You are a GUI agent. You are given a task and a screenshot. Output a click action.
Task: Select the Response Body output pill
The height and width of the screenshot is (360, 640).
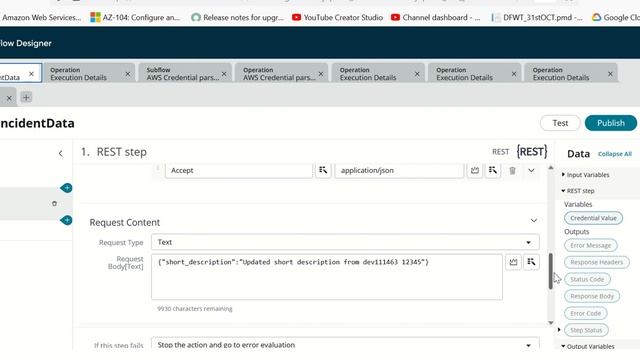(592, 296)
